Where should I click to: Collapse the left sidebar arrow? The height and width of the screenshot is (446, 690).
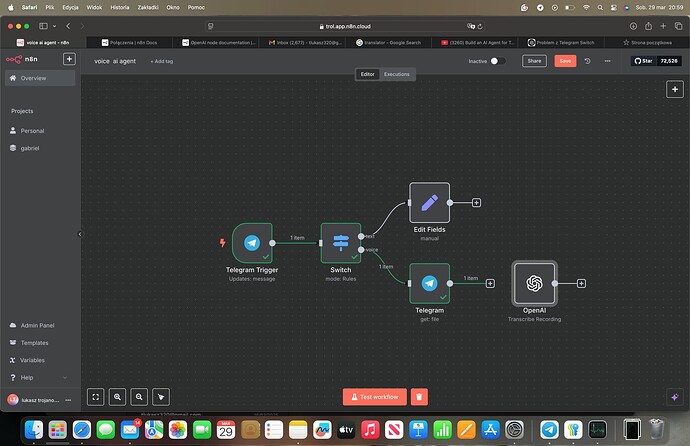[80, 234]
